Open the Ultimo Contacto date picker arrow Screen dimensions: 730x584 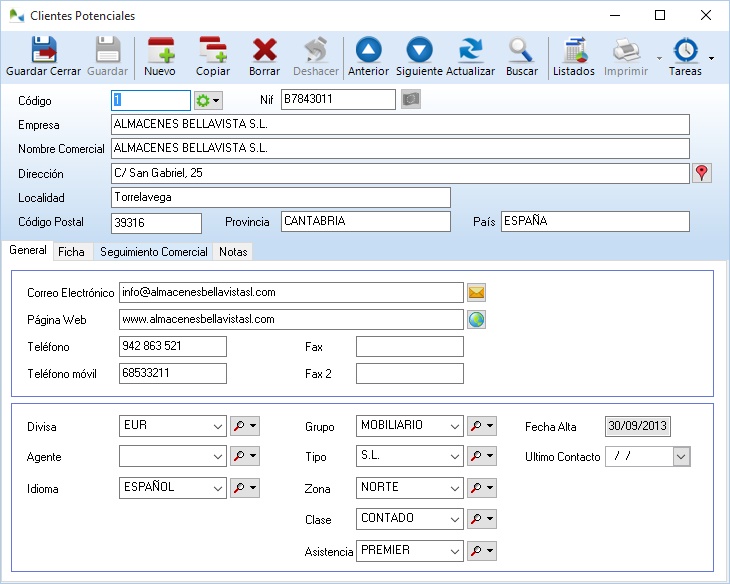point(681,456)
